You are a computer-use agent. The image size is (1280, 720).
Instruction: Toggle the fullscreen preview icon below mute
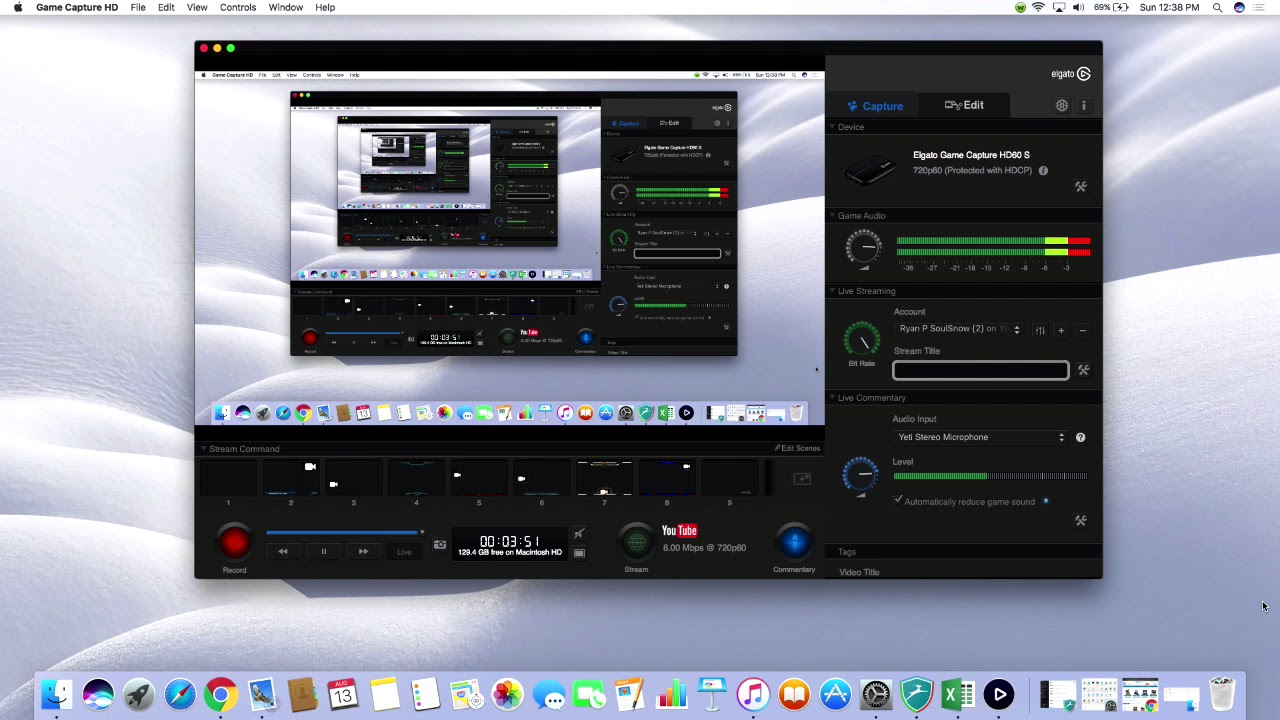point(579,552)
